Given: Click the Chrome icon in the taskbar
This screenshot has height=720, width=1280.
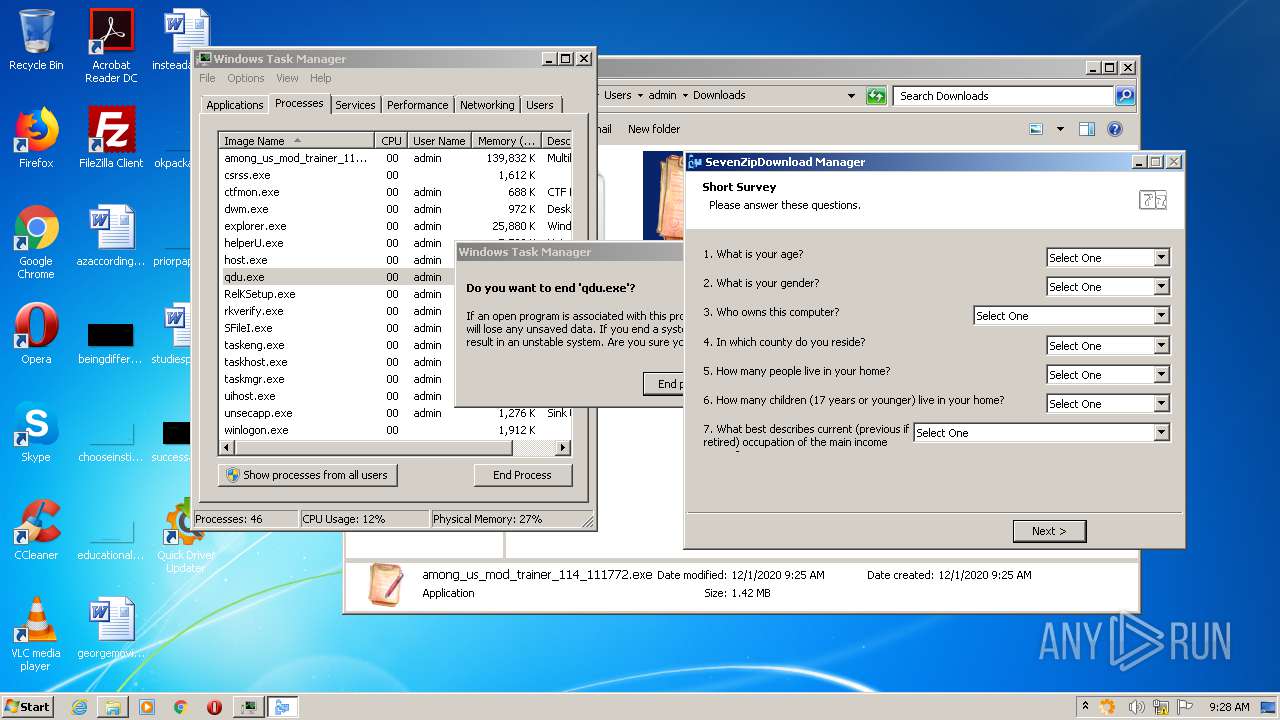Looking at the screenshot, I should click(180, 707).
